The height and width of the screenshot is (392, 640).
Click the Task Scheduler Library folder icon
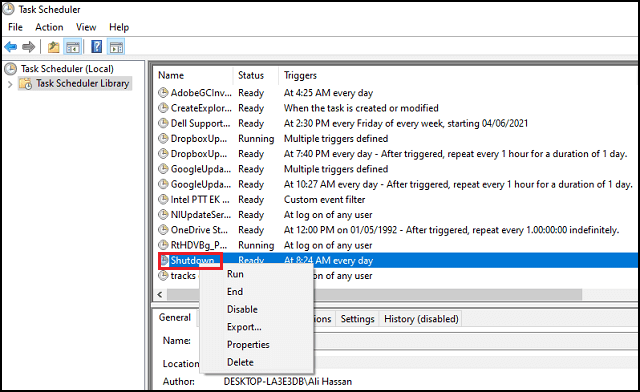click(x=26, y=84)
